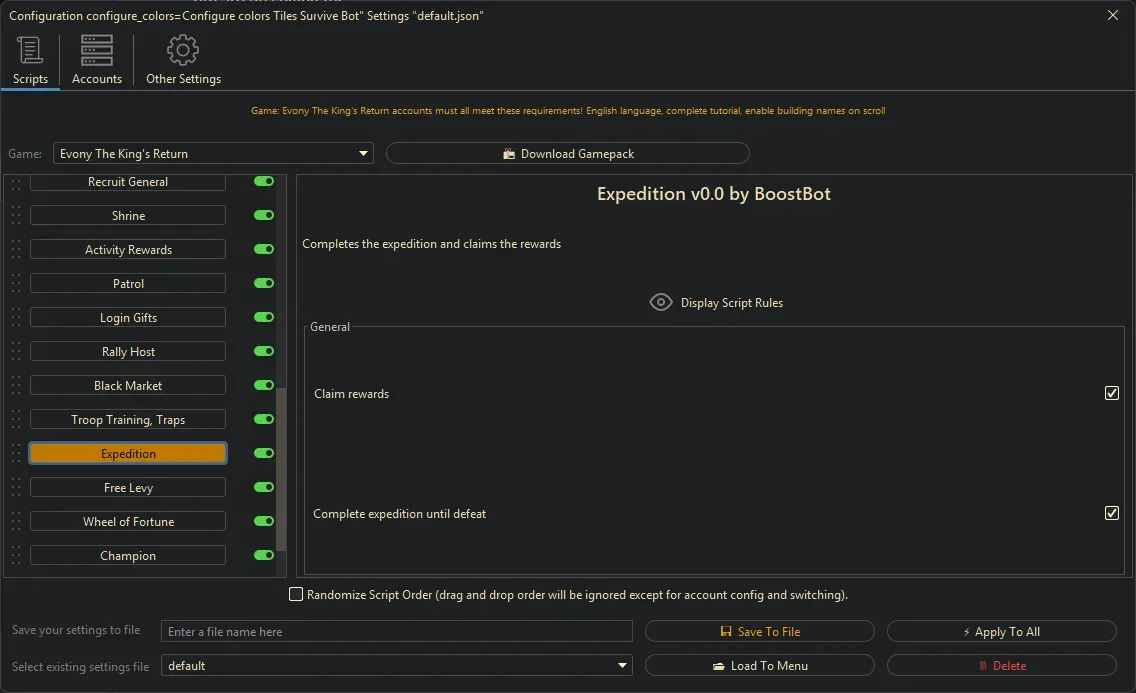Uncheck Claim rewards

point(1112,393)
